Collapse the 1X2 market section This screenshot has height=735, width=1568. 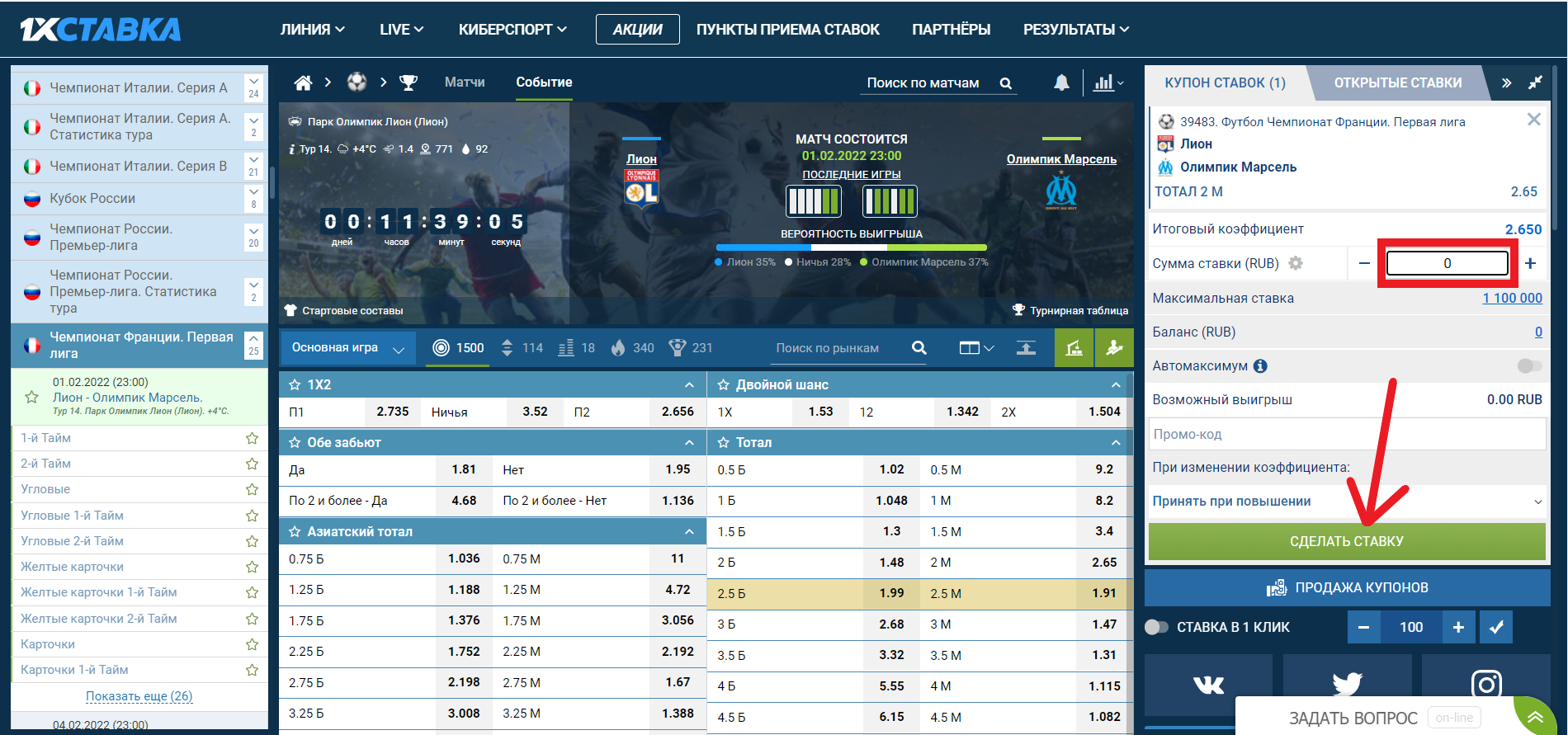689,385
